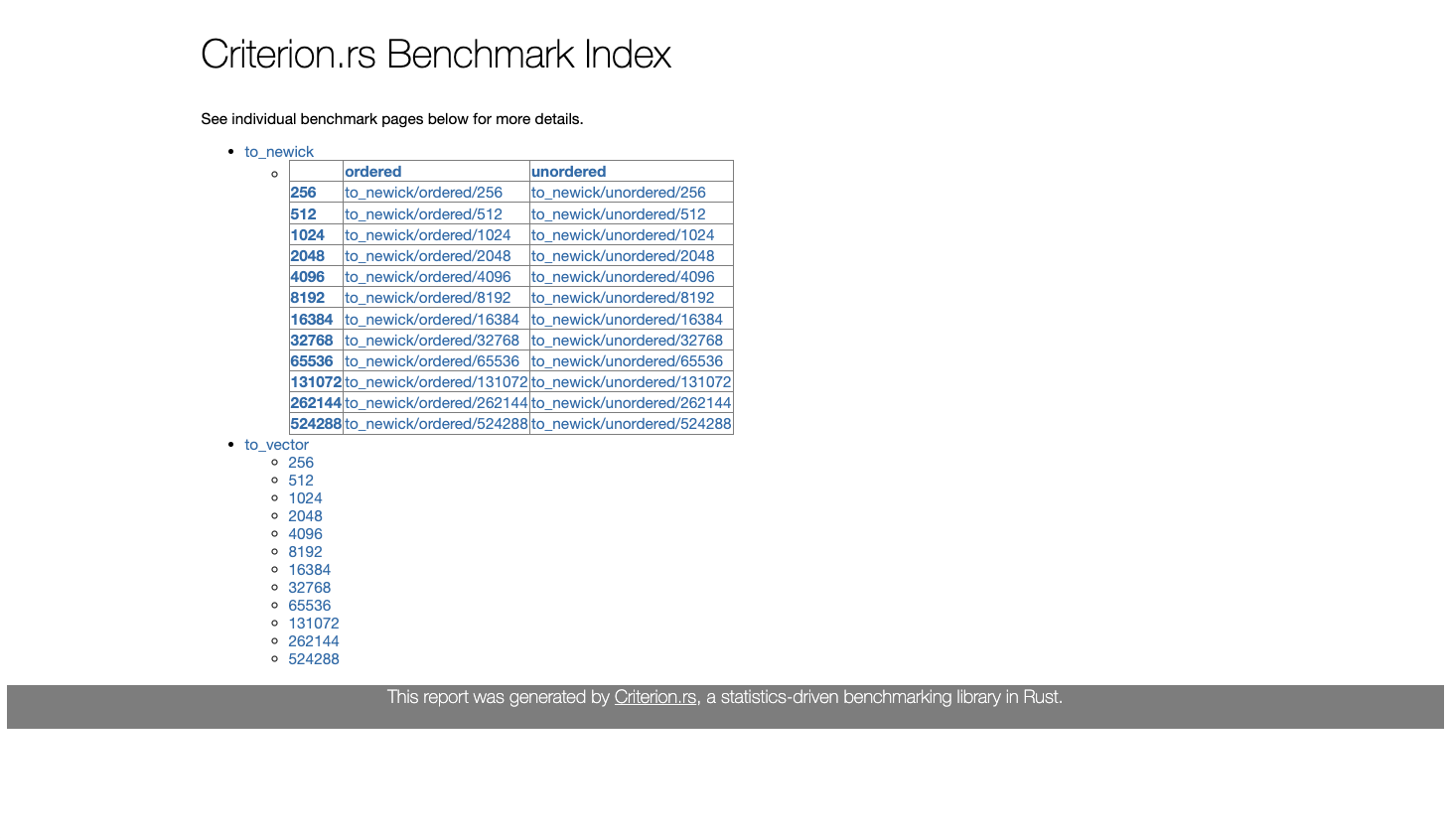
Task: Open the 262144 entry under to_vector
Action: 314,641
